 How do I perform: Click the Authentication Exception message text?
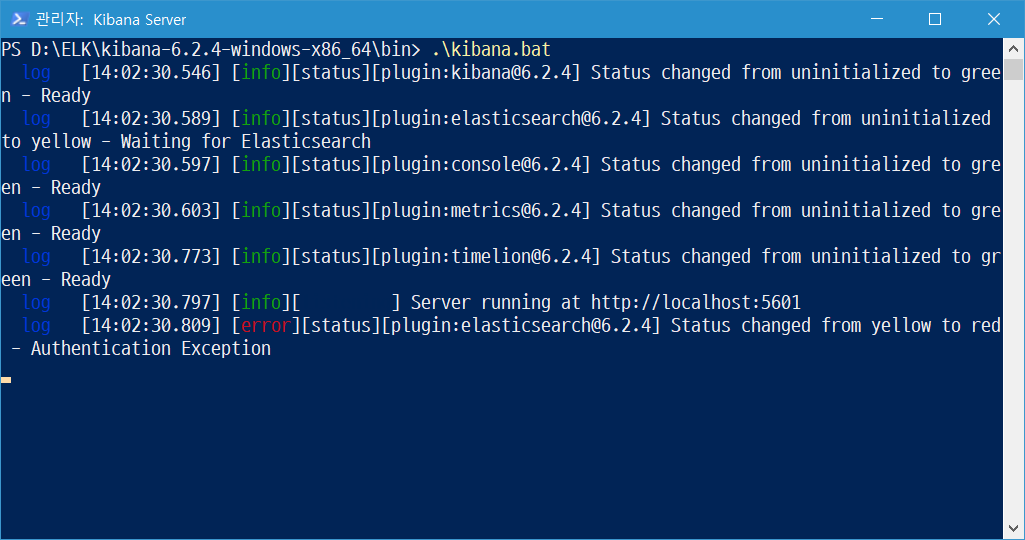(x=150, y=348)
